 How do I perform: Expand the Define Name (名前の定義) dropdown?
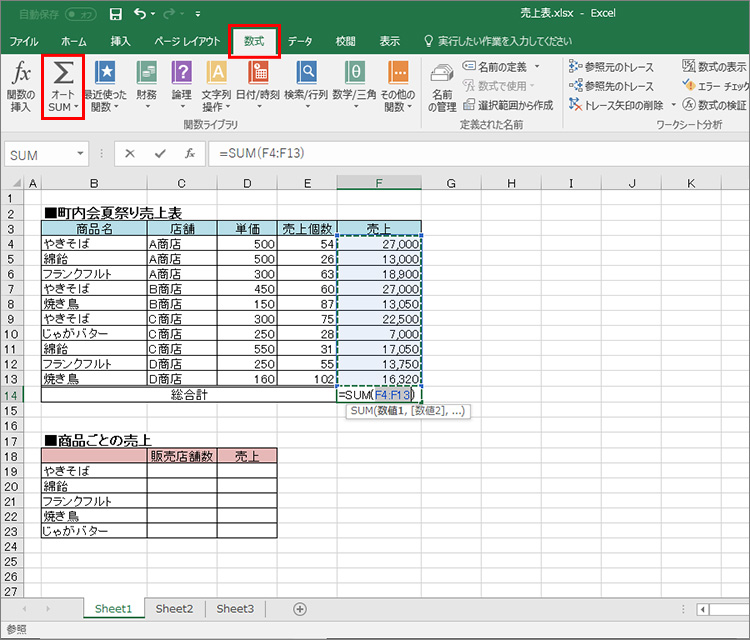click(537, 66)
